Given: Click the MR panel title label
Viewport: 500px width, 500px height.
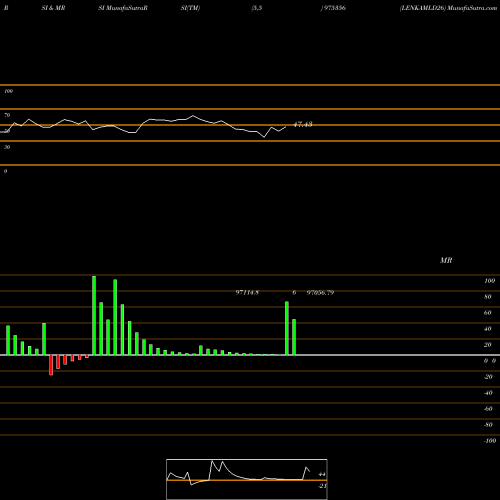Looking at the screenshot, I should pyautogui.click(x=446, y=260).
